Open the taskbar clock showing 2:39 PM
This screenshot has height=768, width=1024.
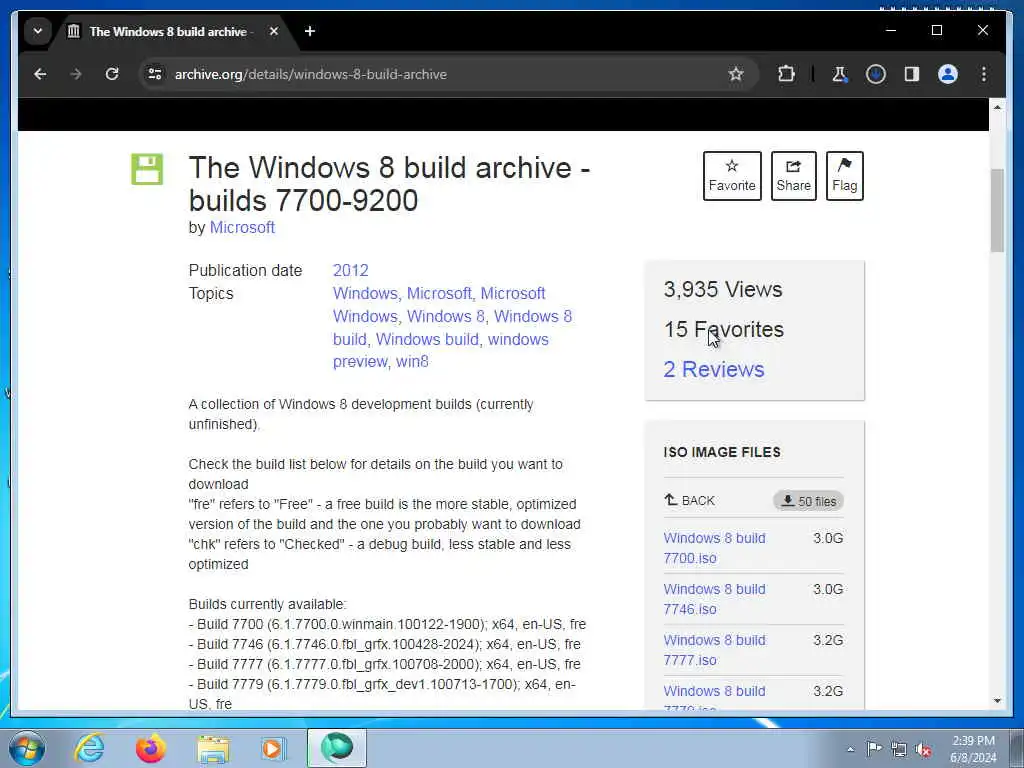pyautogui.click(x=973, y=749)
